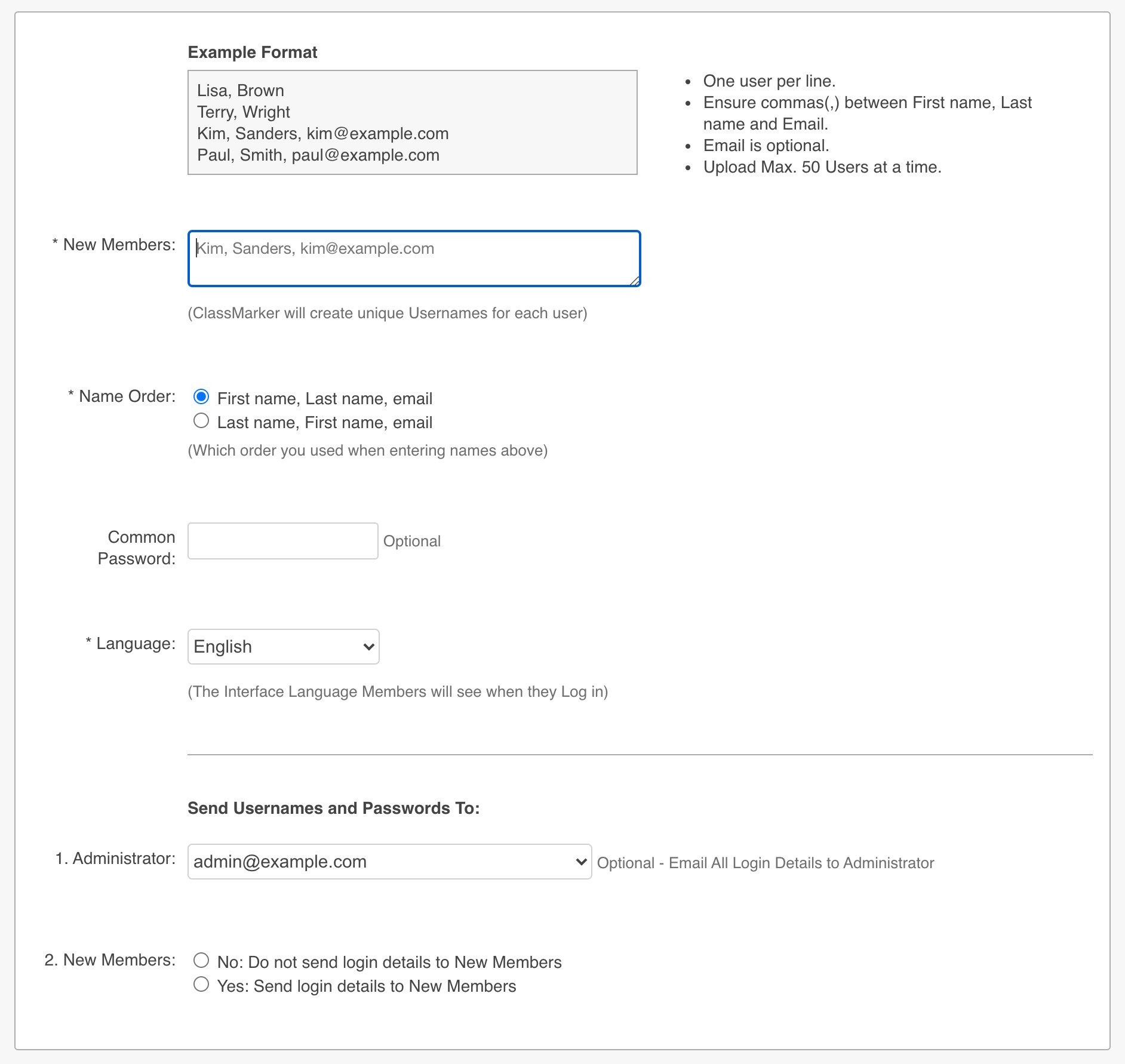Focus the Common Password input field
The height and width of the screenshot is (1064, 1125).
(x=282, y=541)
